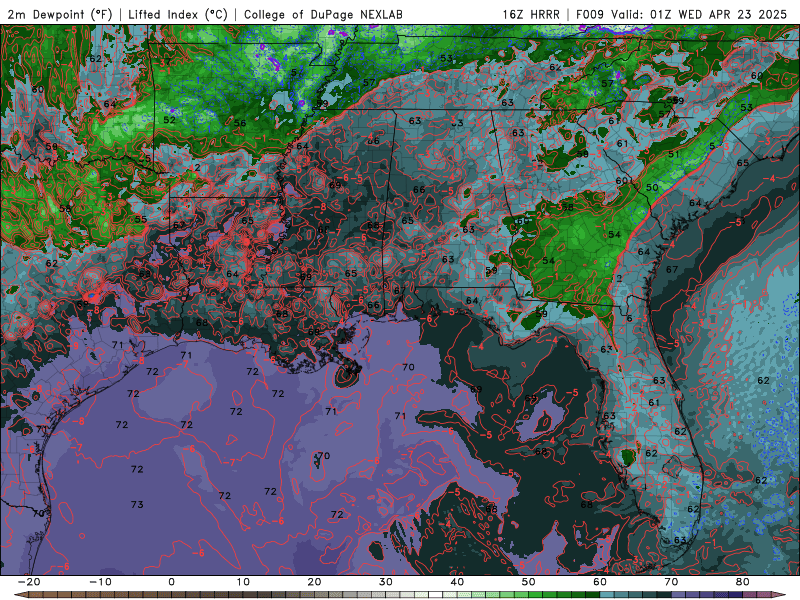Viewport: 800px width, 600px height.
Task: Click the 51 dewpoint value in the Carolinas
Action: point(674,154)
